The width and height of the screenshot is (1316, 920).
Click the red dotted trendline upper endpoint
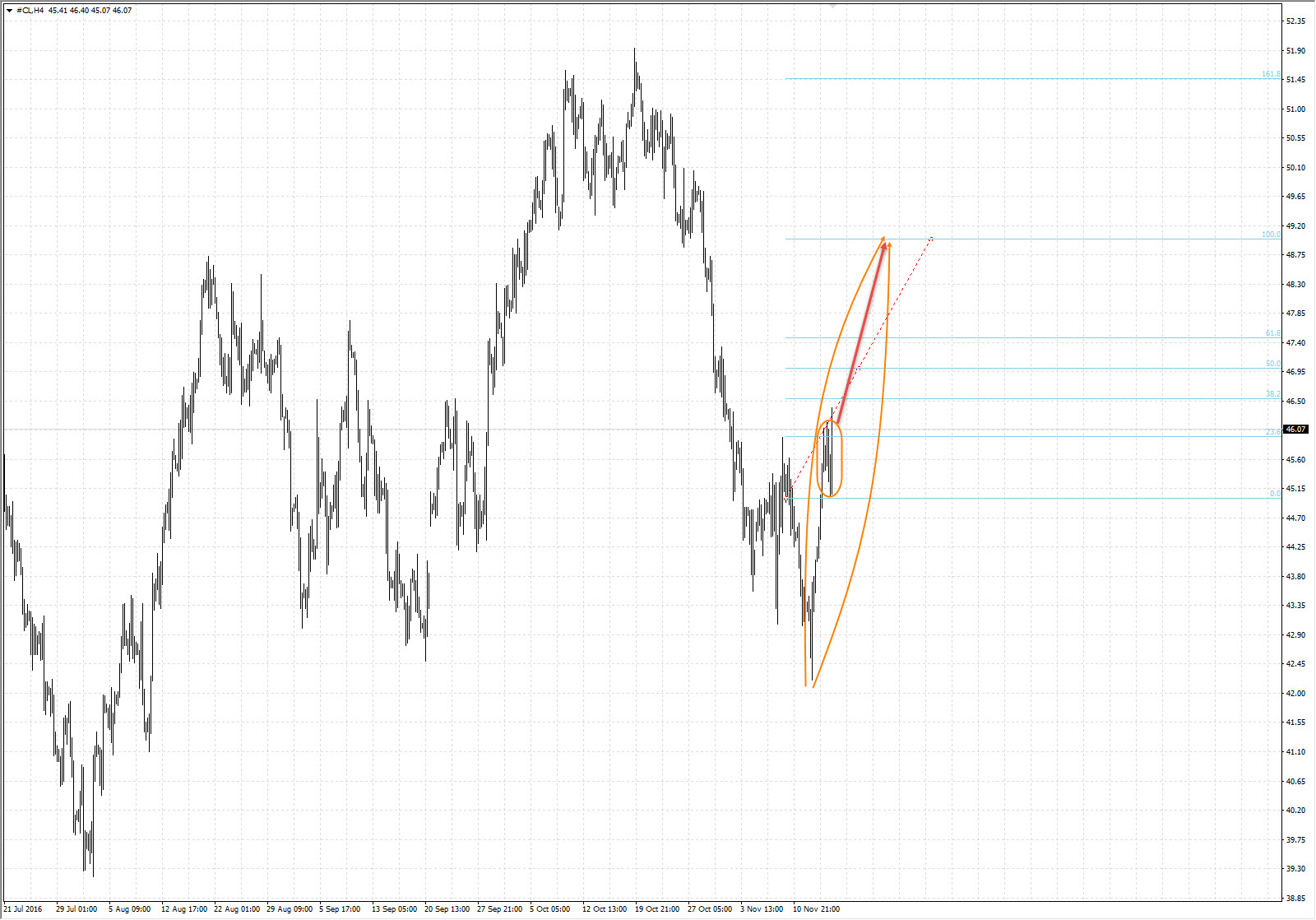pyautogui.click(x=931, y=239)
